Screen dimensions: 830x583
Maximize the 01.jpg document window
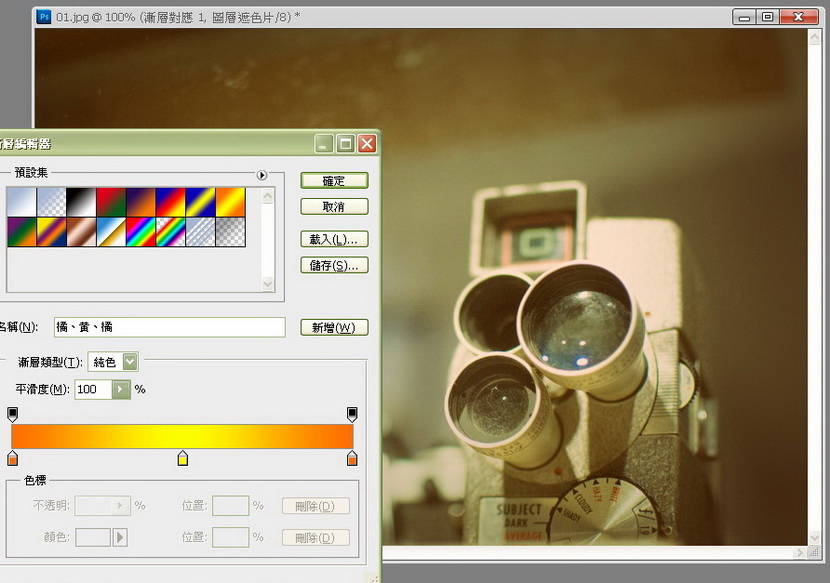tap(767, 17)
